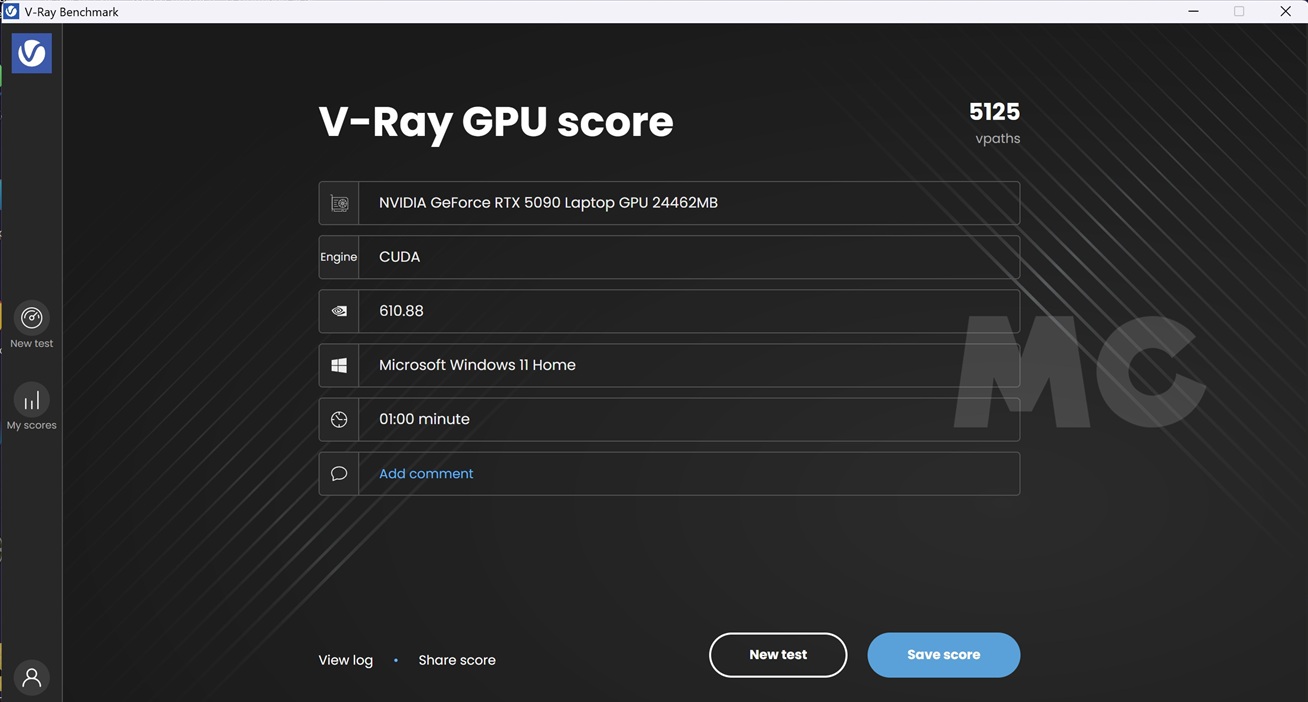The image size is (1308, 702).
Task: Click the clock duration icon
Action: [339, 419]
